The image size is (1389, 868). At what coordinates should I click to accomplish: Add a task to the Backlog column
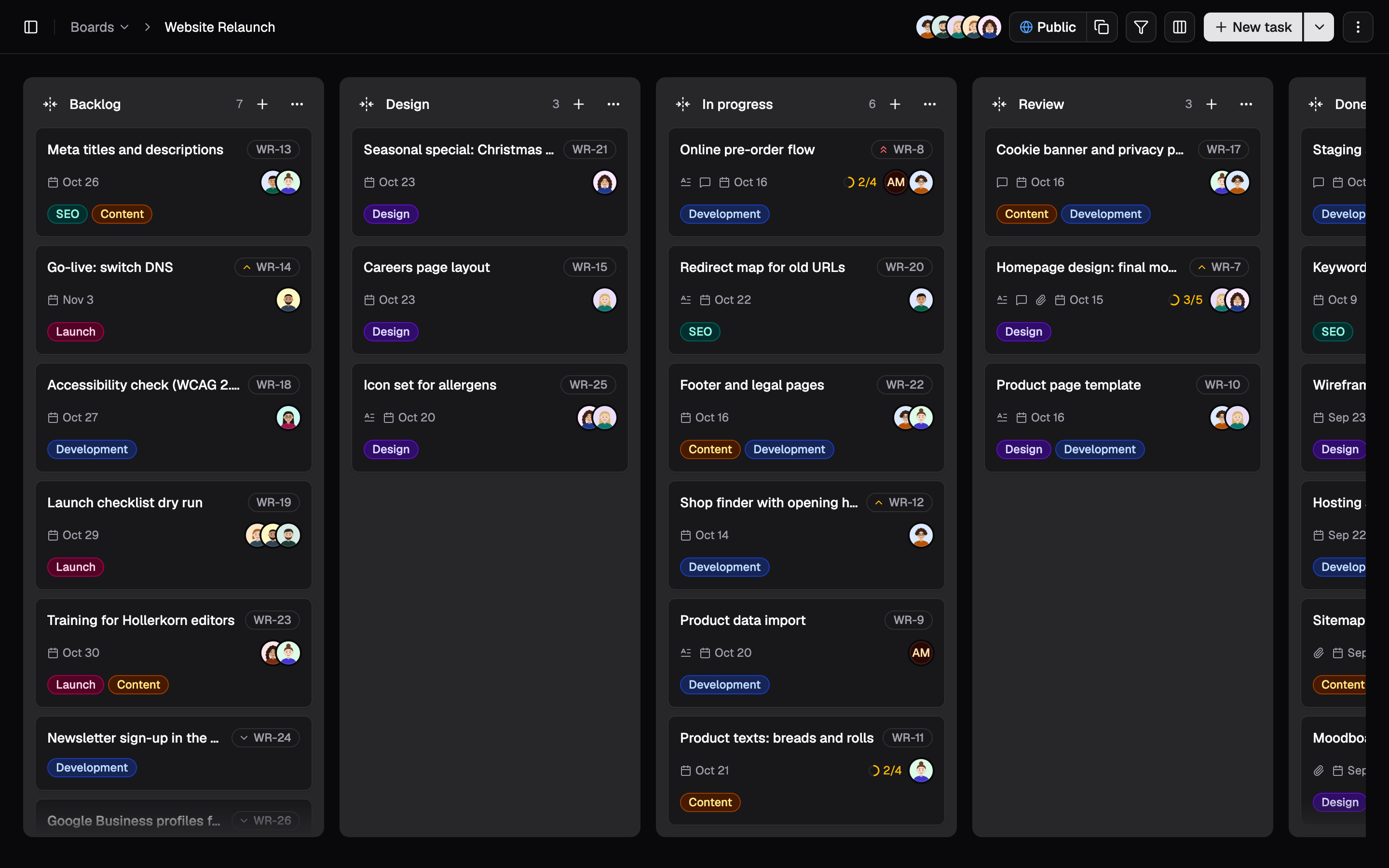tap(262, 104)
